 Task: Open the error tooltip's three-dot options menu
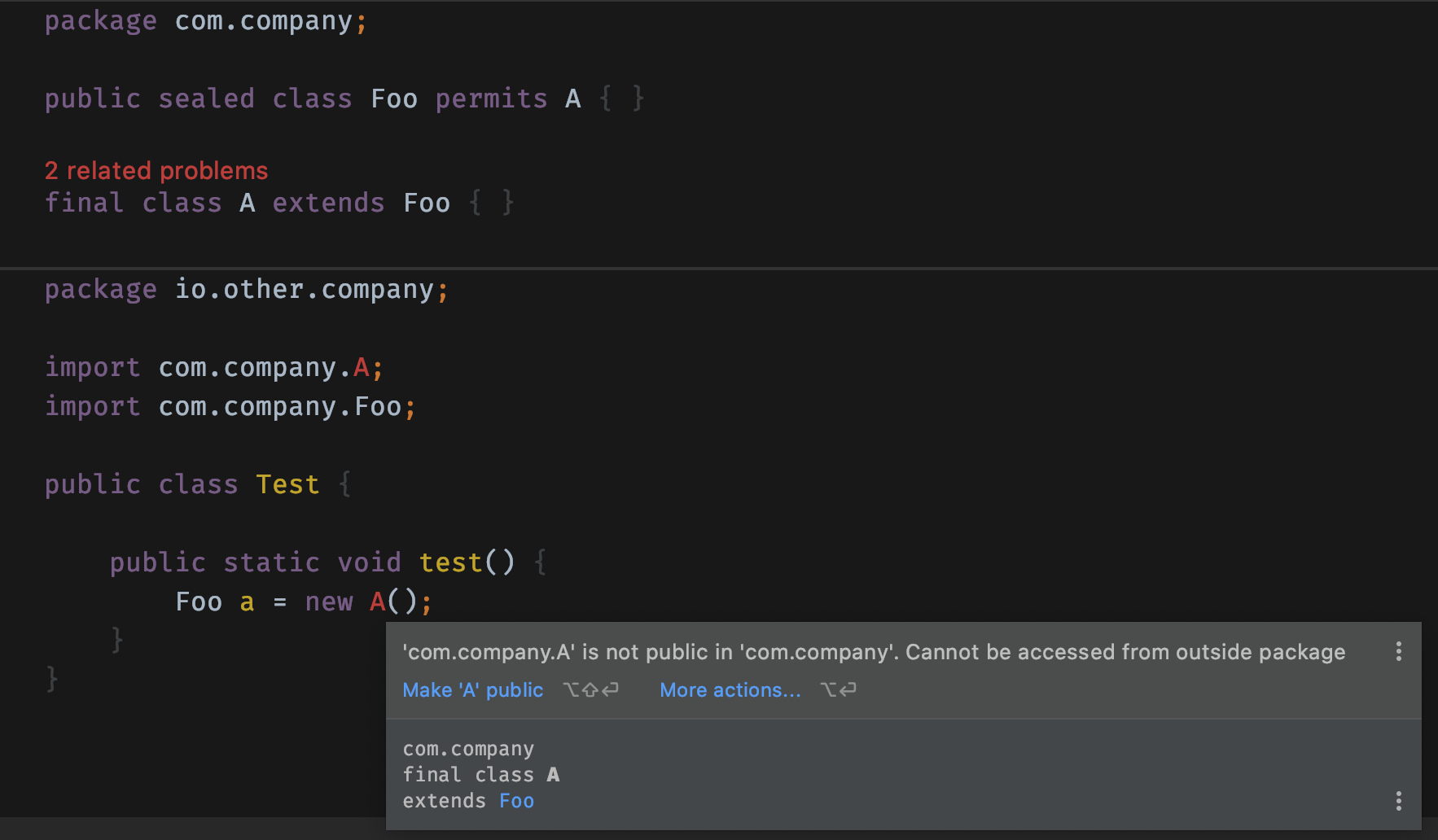click(x=1398, y=651)
